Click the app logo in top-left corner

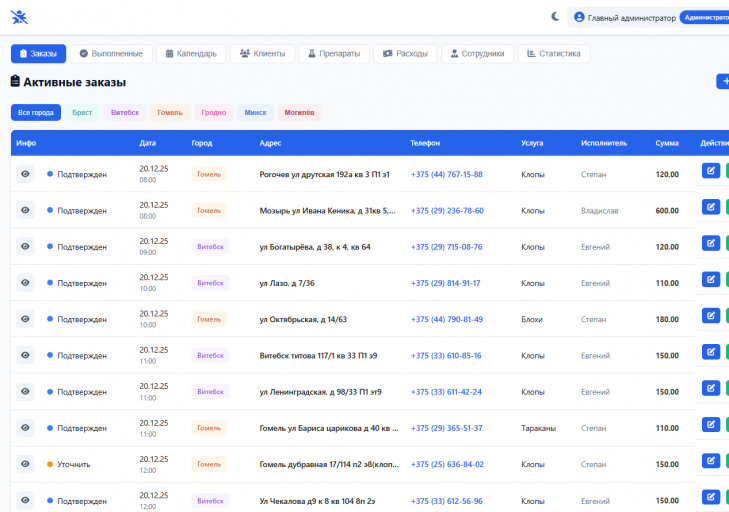tap(19, 17)
